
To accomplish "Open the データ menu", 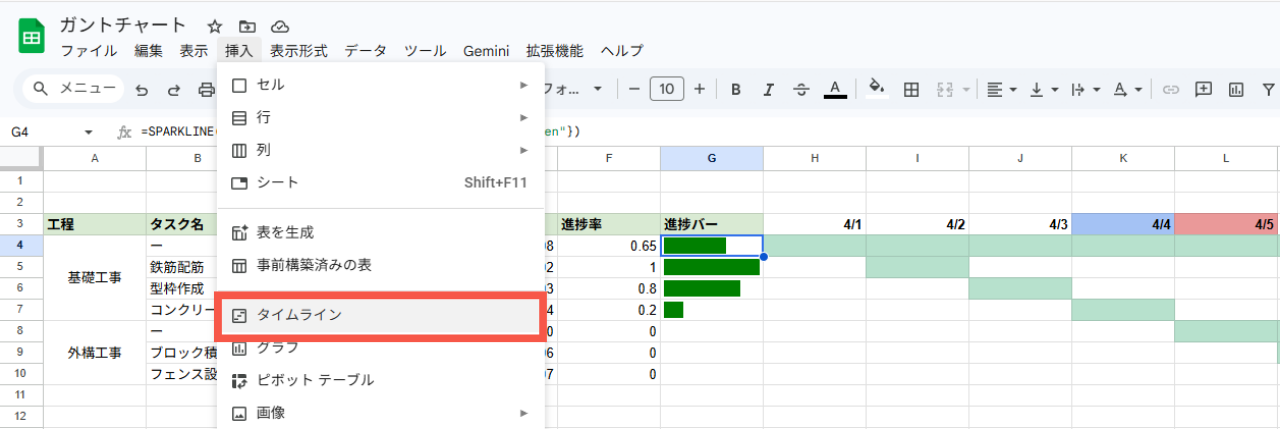I will pos(365,51).
